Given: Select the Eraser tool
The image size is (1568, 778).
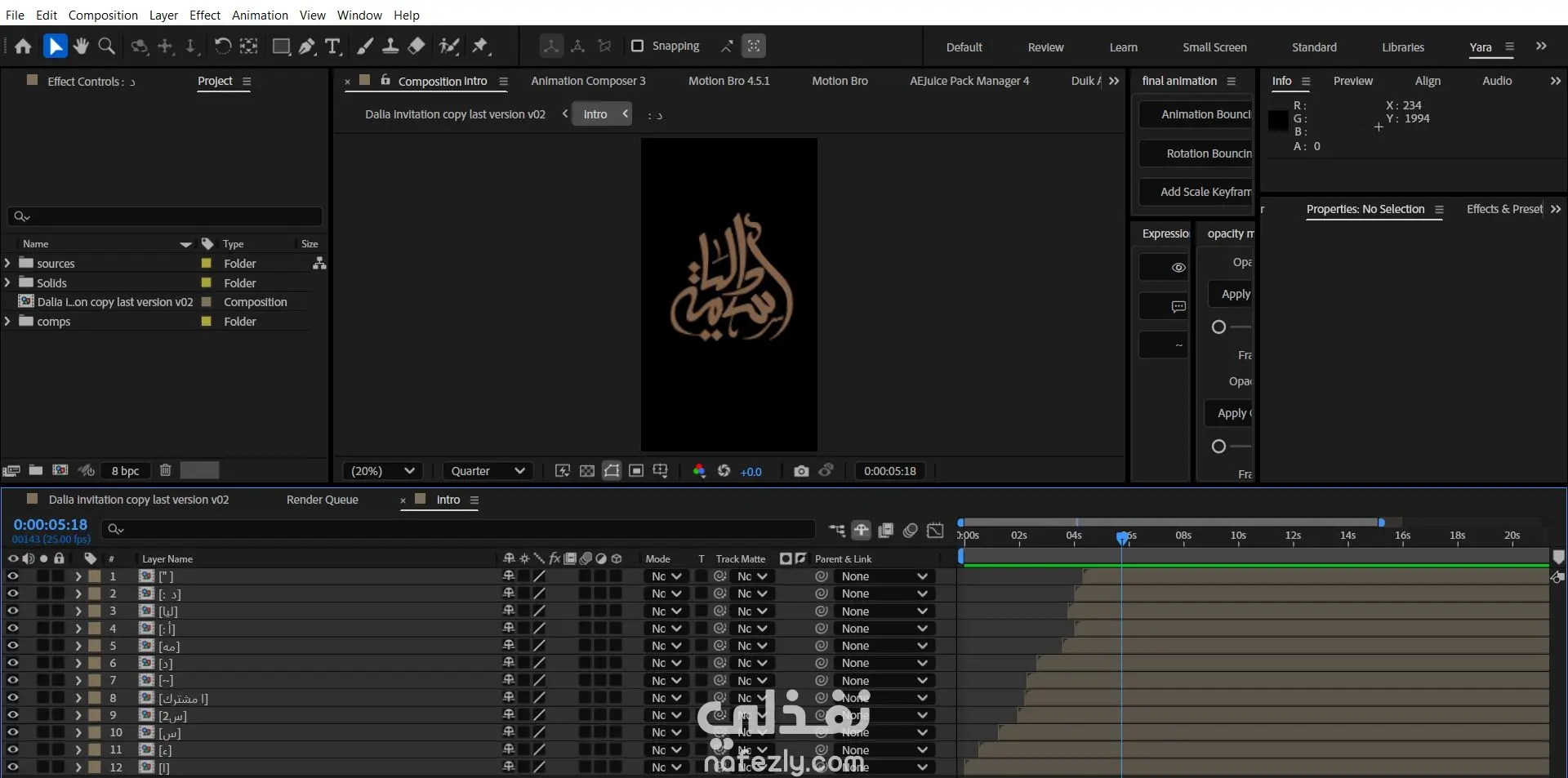Looking at the screenshot, I should pyautogui.click(x=416, y=47).
